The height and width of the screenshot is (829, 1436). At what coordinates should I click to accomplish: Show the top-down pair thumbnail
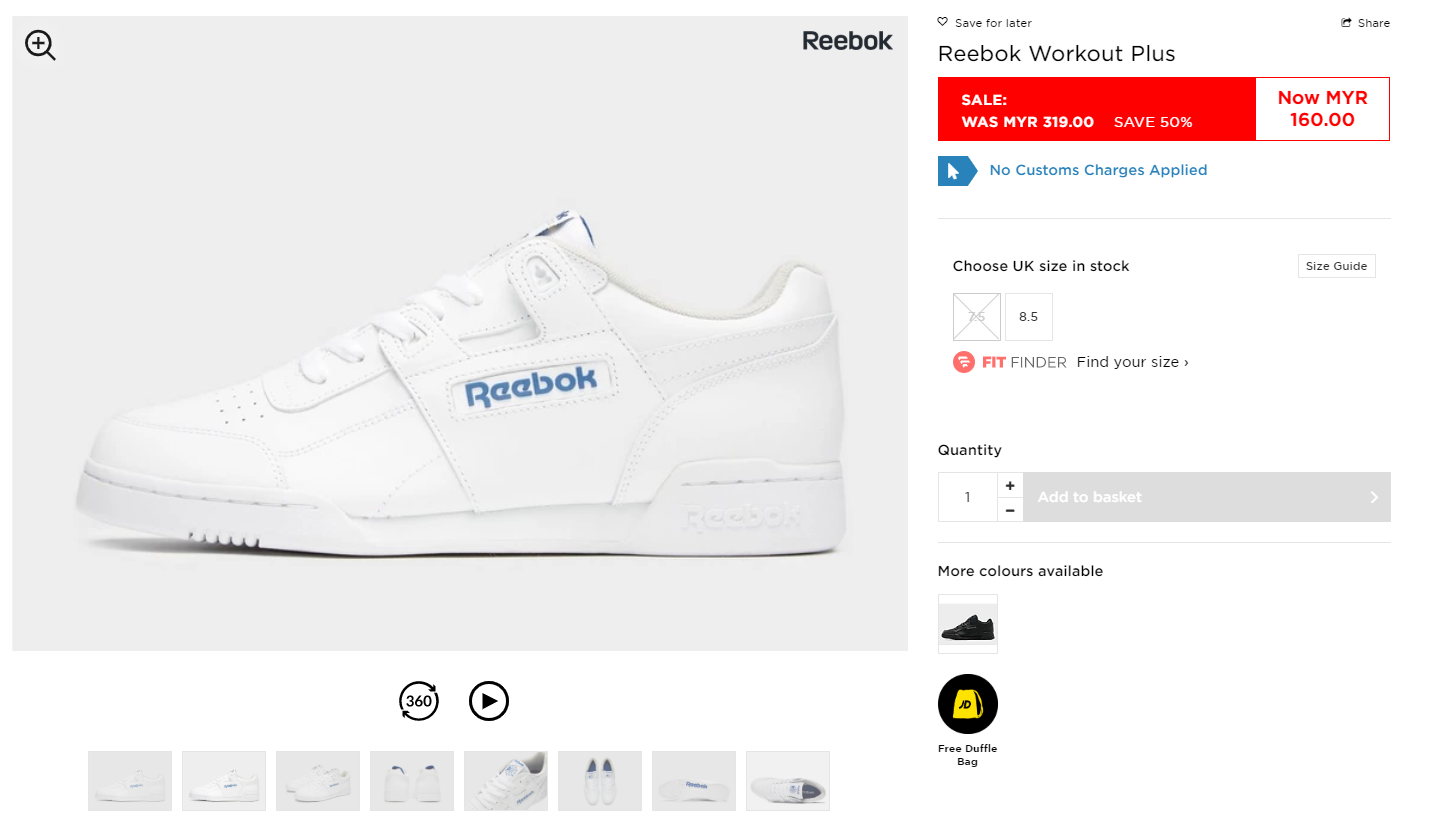[600, 781]
